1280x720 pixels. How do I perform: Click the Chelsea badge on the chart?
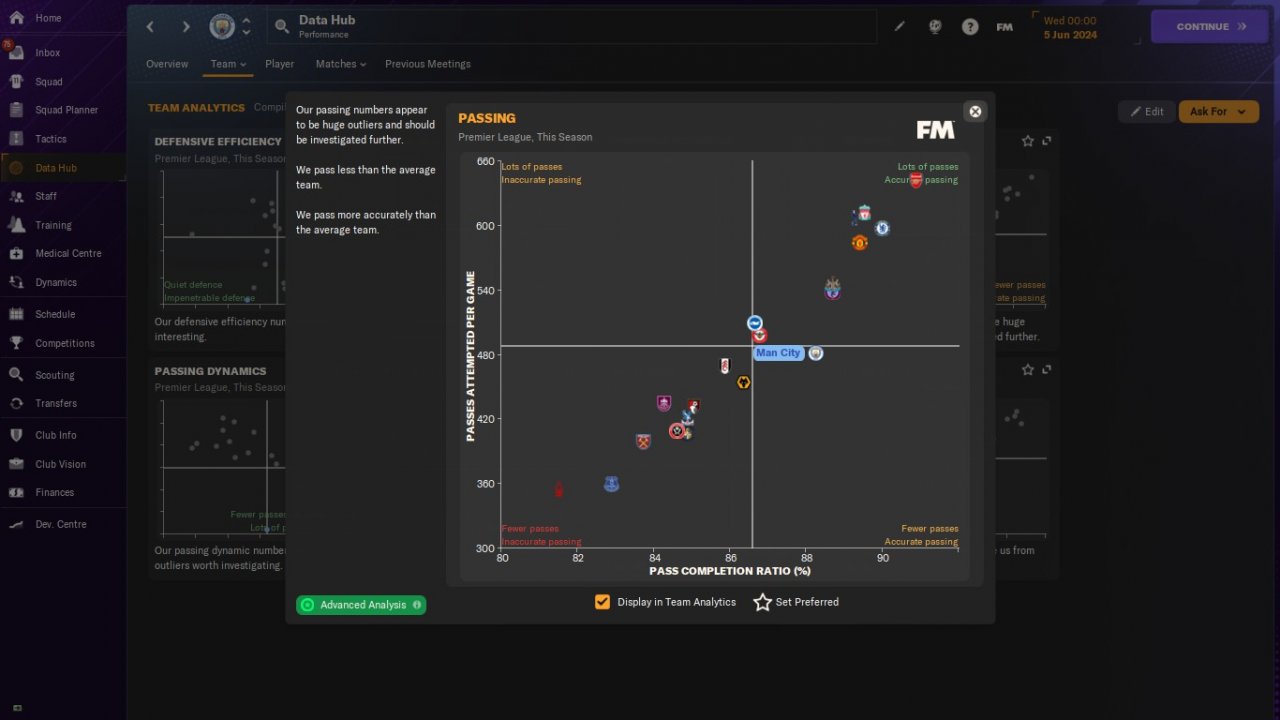(882, 228)
